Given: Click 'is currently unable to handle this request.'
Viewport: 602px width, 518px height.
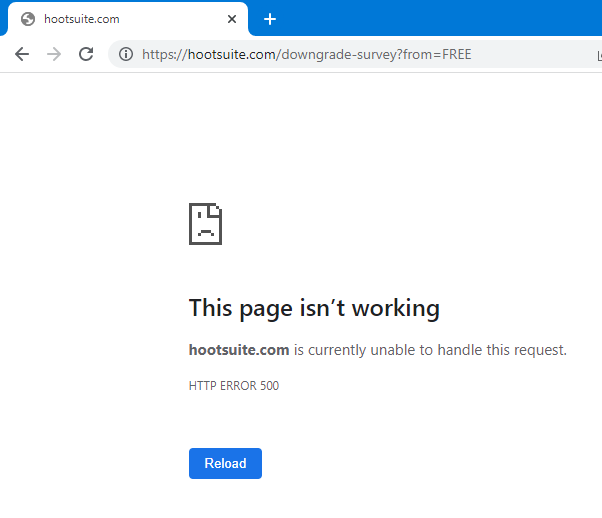Looking at the screenshot, I should click(x=430, y=350).
